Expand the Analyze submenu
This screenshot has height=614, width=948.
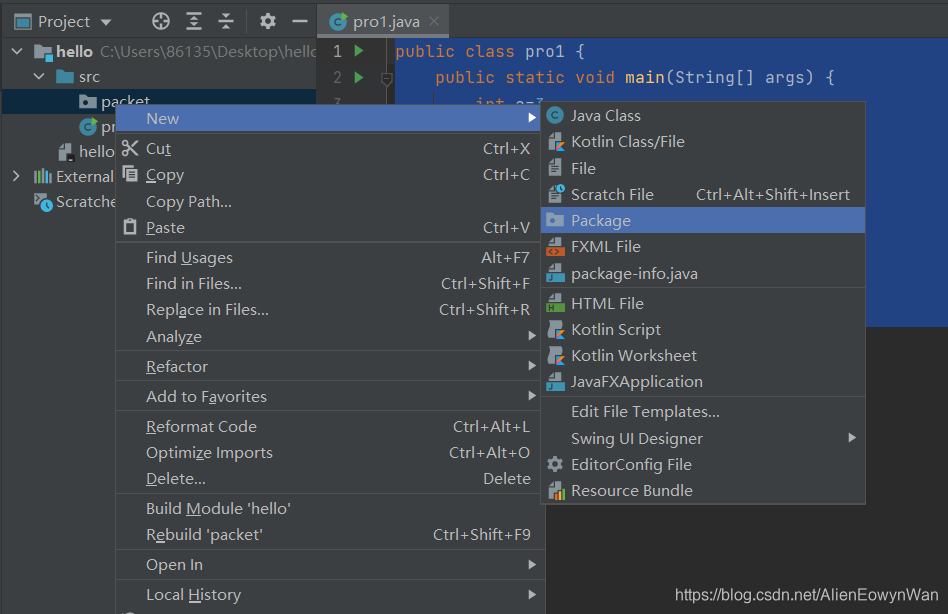pyautogui.click(x=330, y=337)
